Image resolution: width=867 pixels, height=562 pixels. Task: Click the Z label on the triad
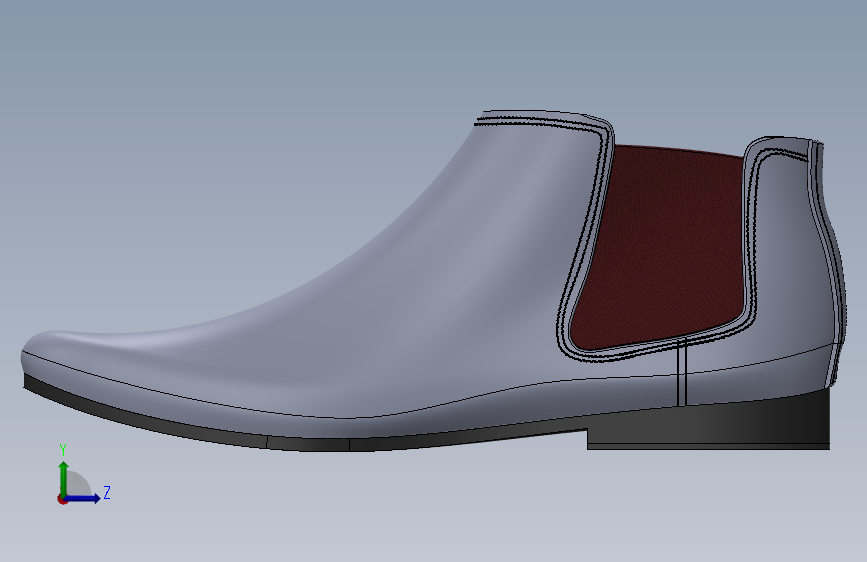(107, 492)
